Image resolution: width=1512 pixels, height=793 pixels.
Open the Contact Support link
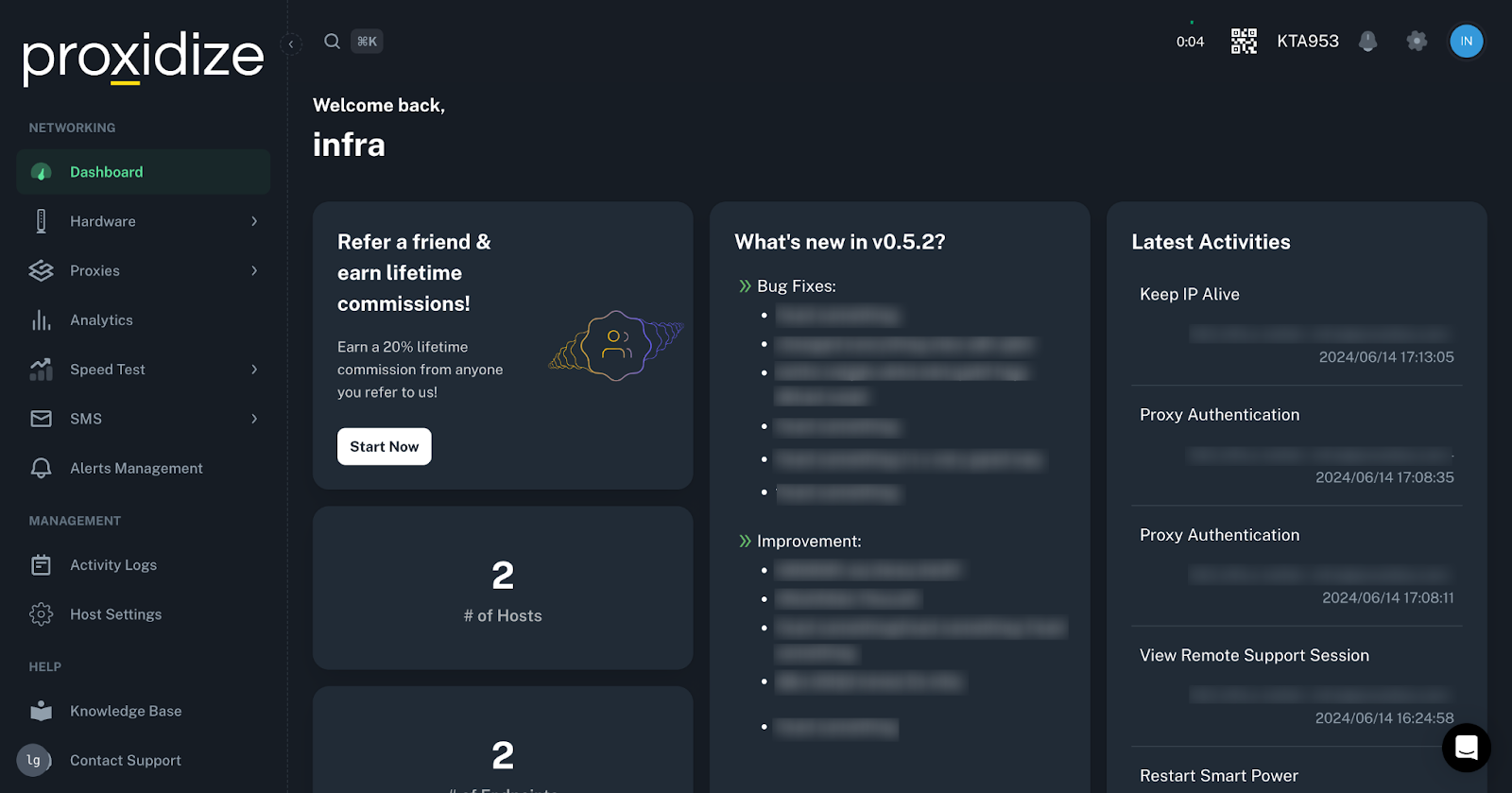pyautogui.click(x=143, y=760)
